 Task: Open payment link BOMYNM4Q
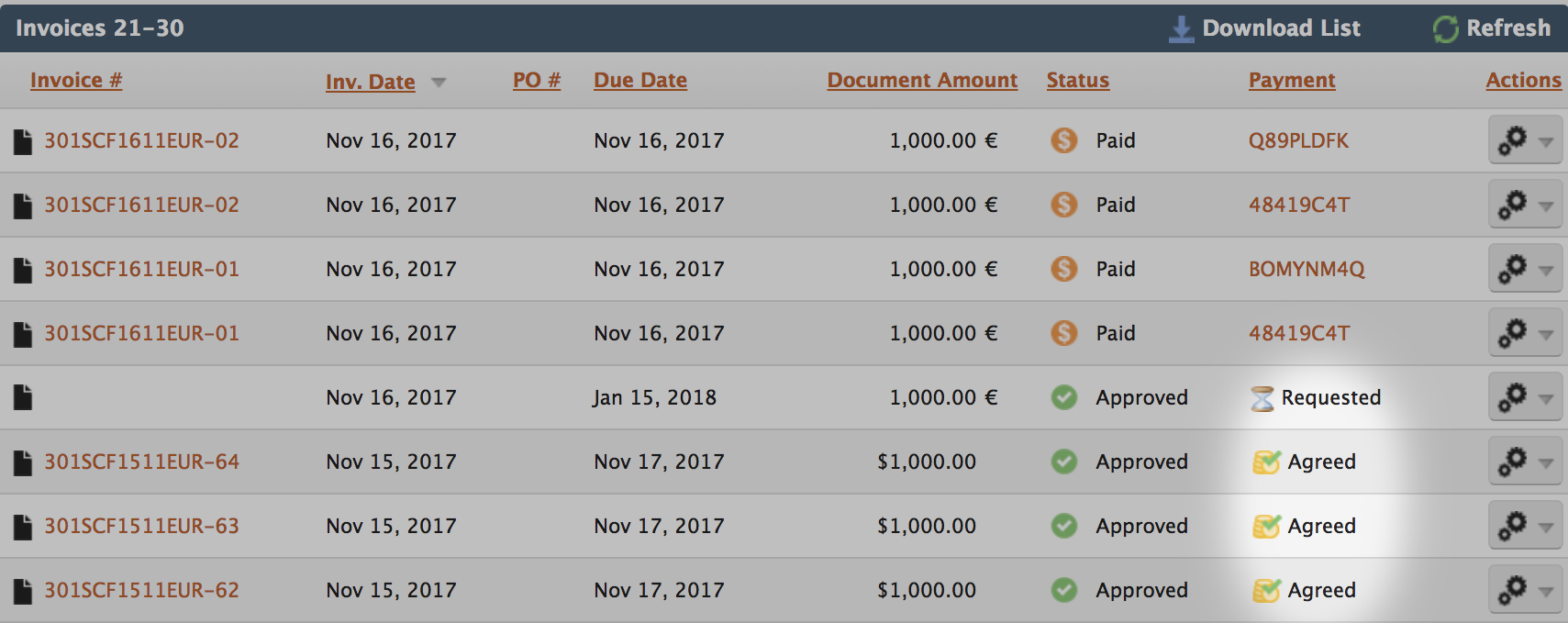coord(1306,270)
